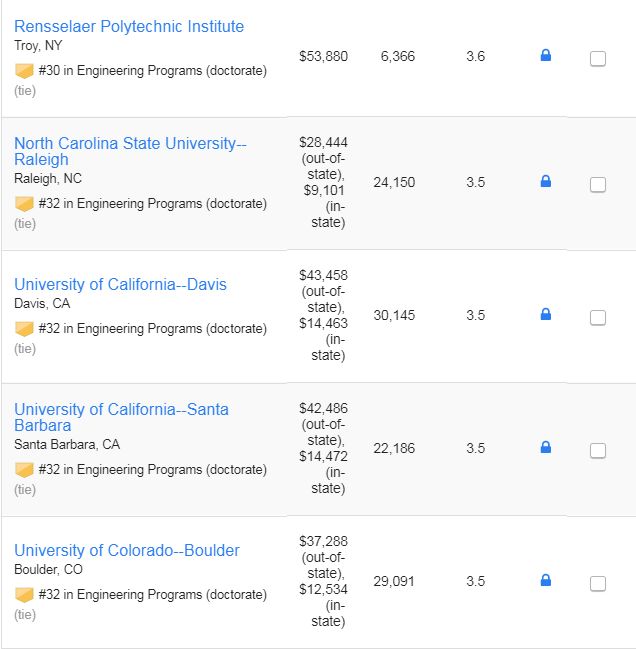Visit University of California--Davis page

(120, 284)
